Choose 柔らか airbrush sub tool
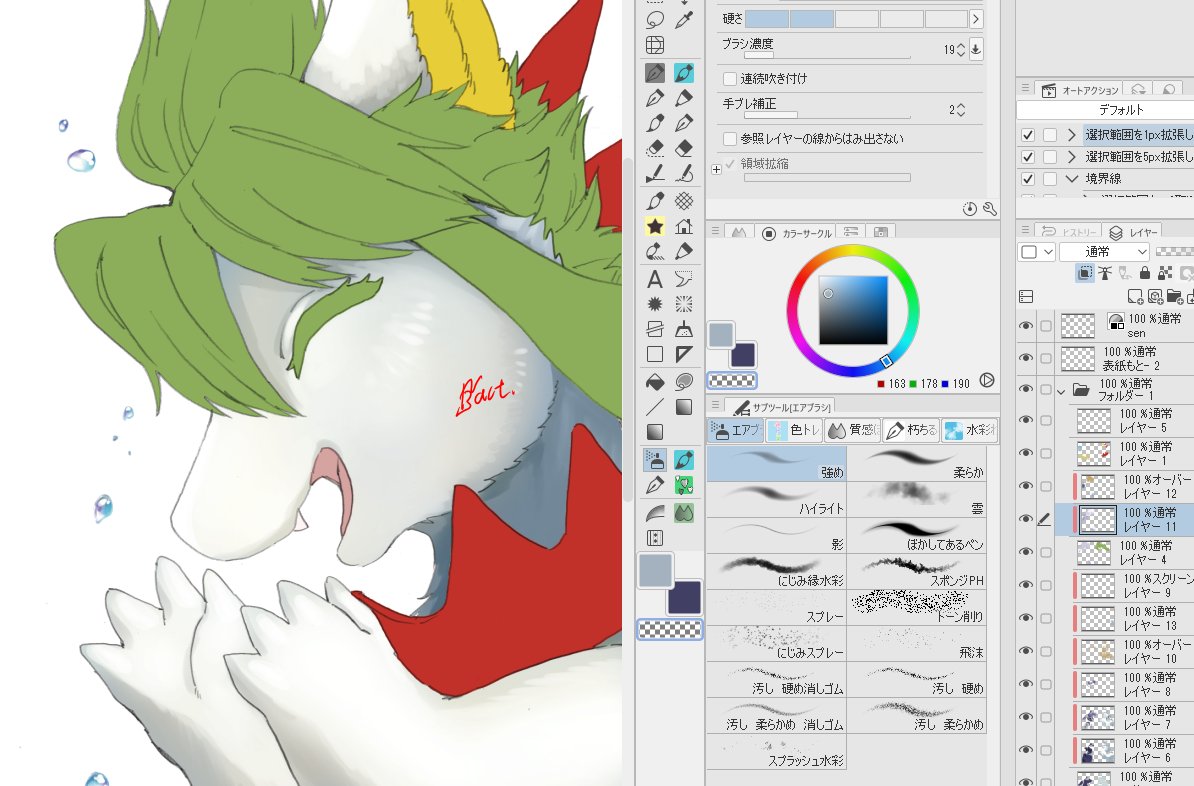The height and width of the screenshot is (786, 1194). (x=917, y=464)
